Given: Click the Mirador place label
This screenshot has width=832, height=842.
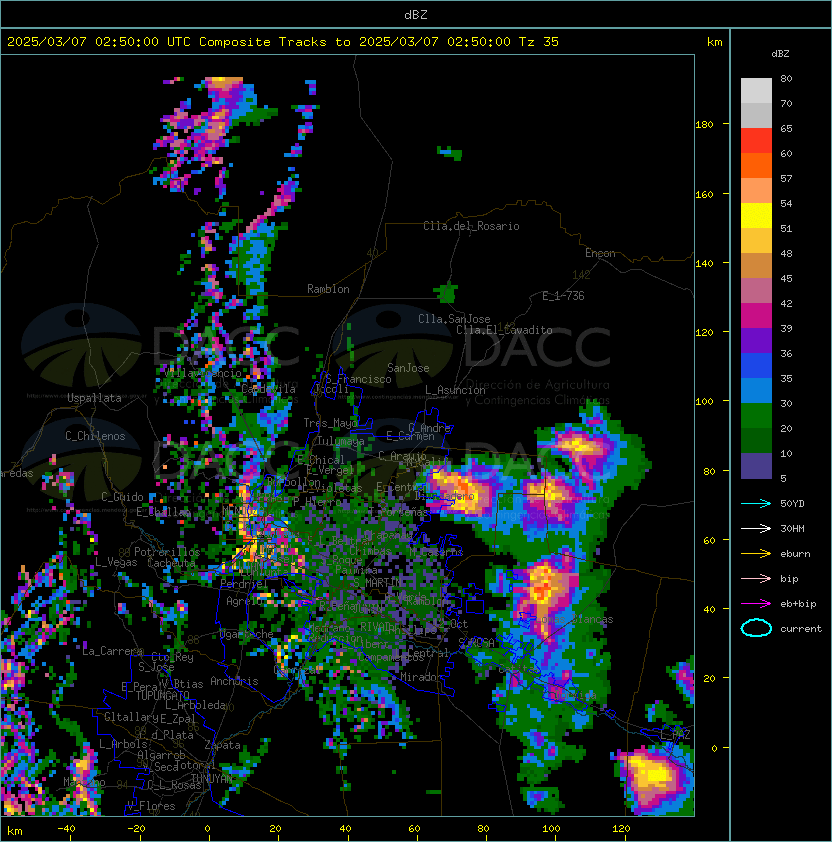Looking at the screenshot, I should click(x=422, y=677).
